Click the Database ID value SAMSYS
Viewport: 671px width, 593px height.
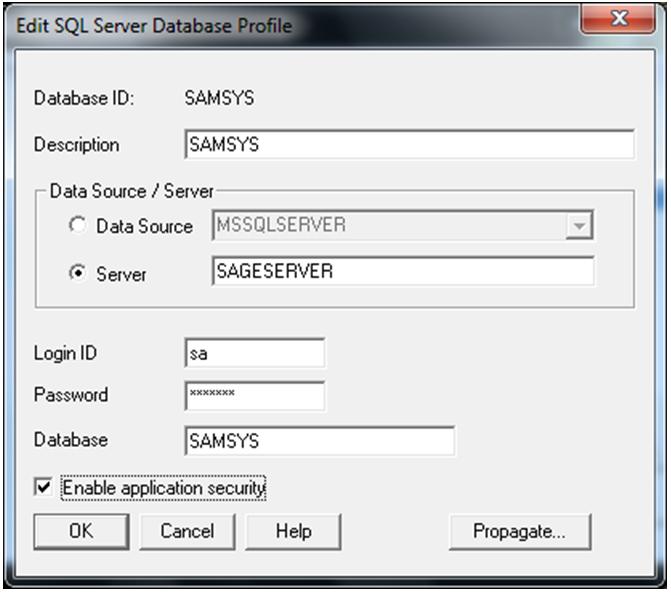coord(220,98)
